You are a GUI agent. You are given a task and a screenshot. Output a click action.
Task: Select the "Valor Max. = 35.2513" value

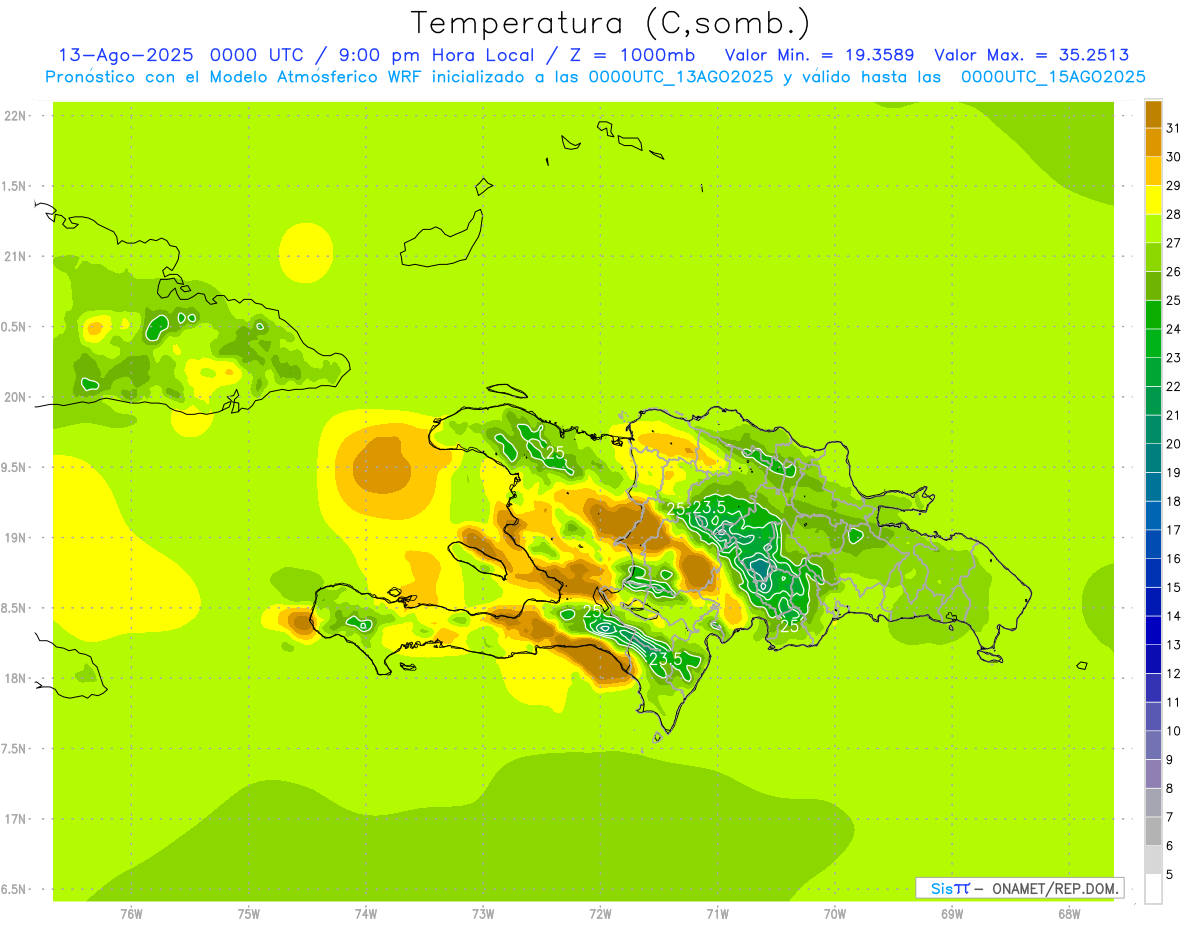[x=1031, y=55]
